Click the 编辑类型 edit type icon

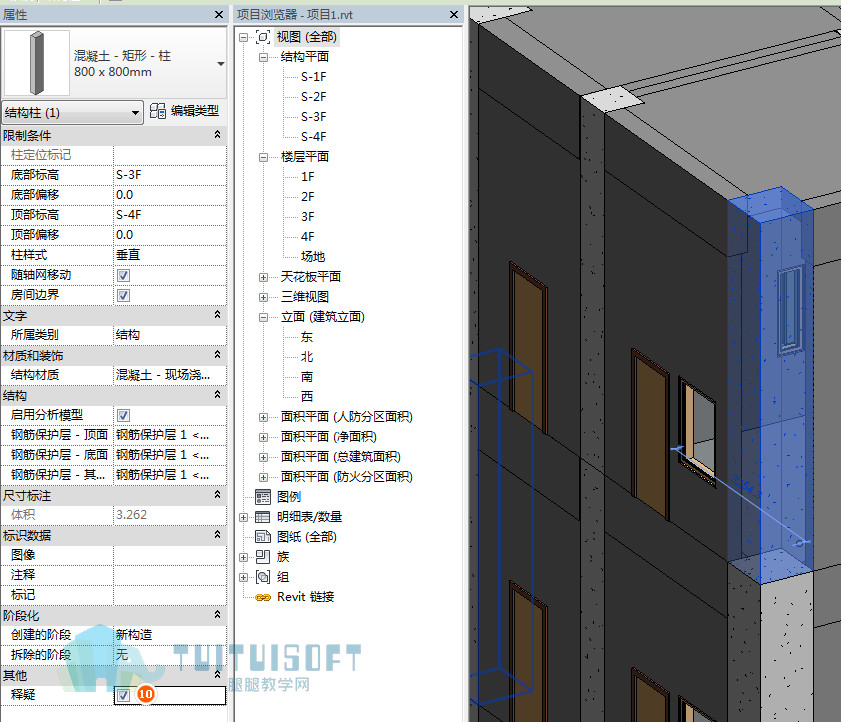point(157,111)
